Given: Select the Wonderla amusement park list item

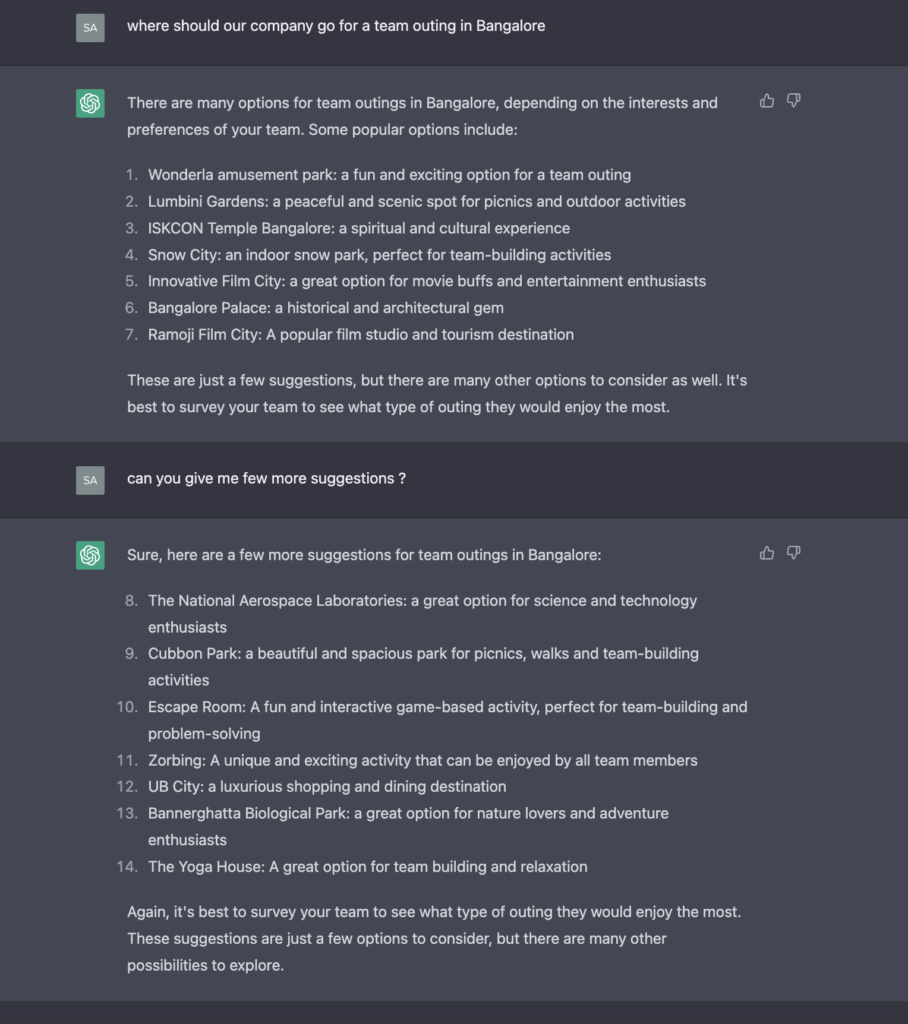Looking at the screenshot, I should 389,175.
